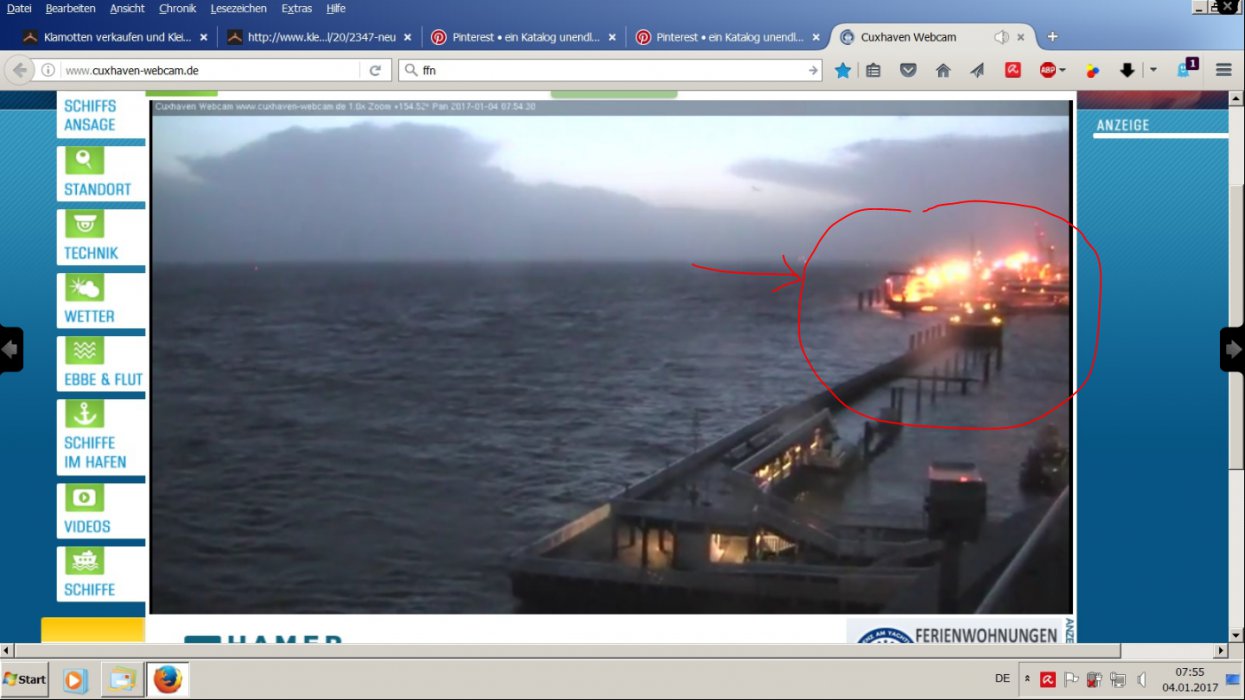Click the blue bookmark star icon
This screenshot has width=1245, height=700.
(x=843, y=70)
